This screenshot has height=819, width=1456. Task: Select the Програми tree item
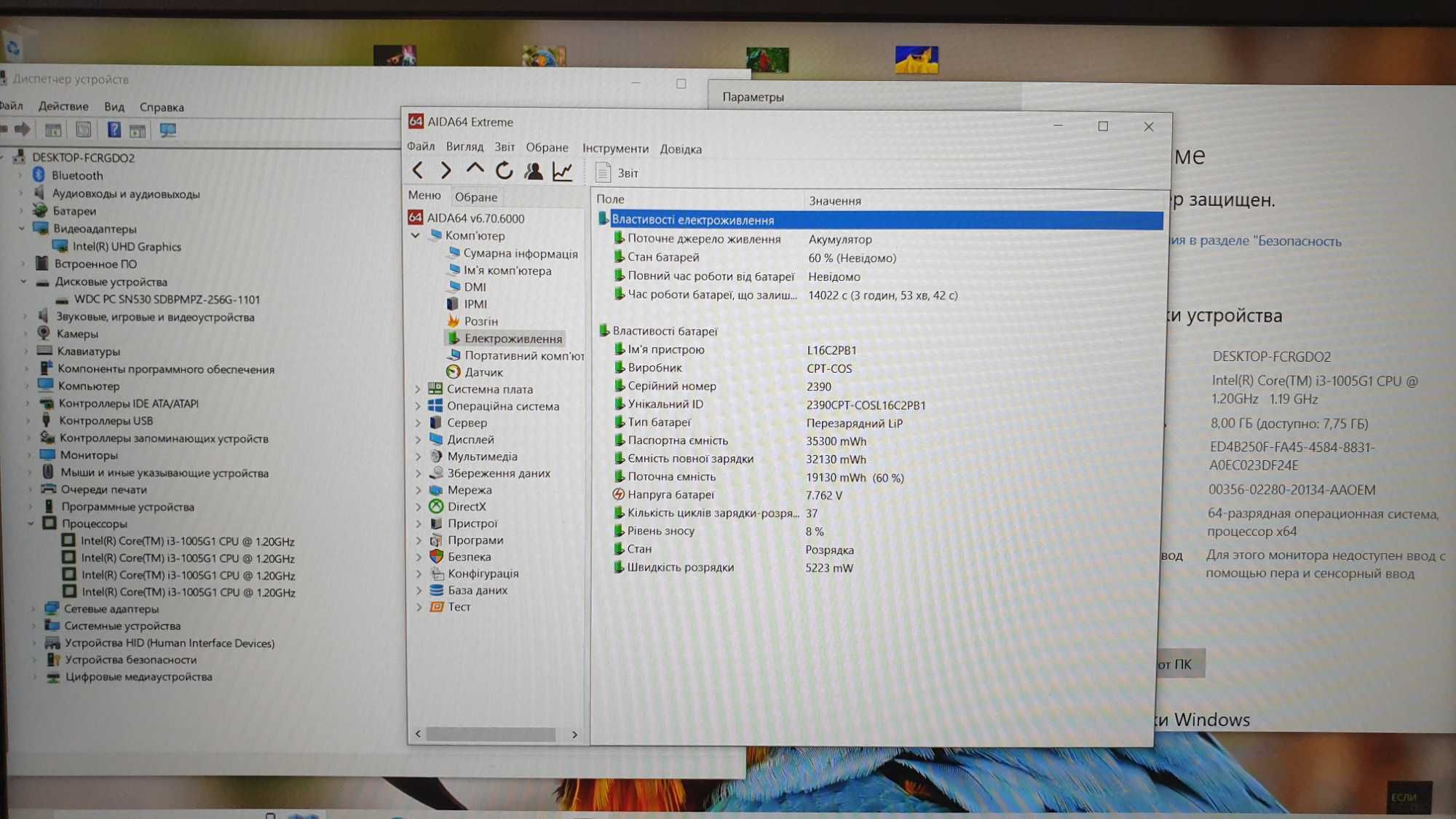click(x=475, y=540)
